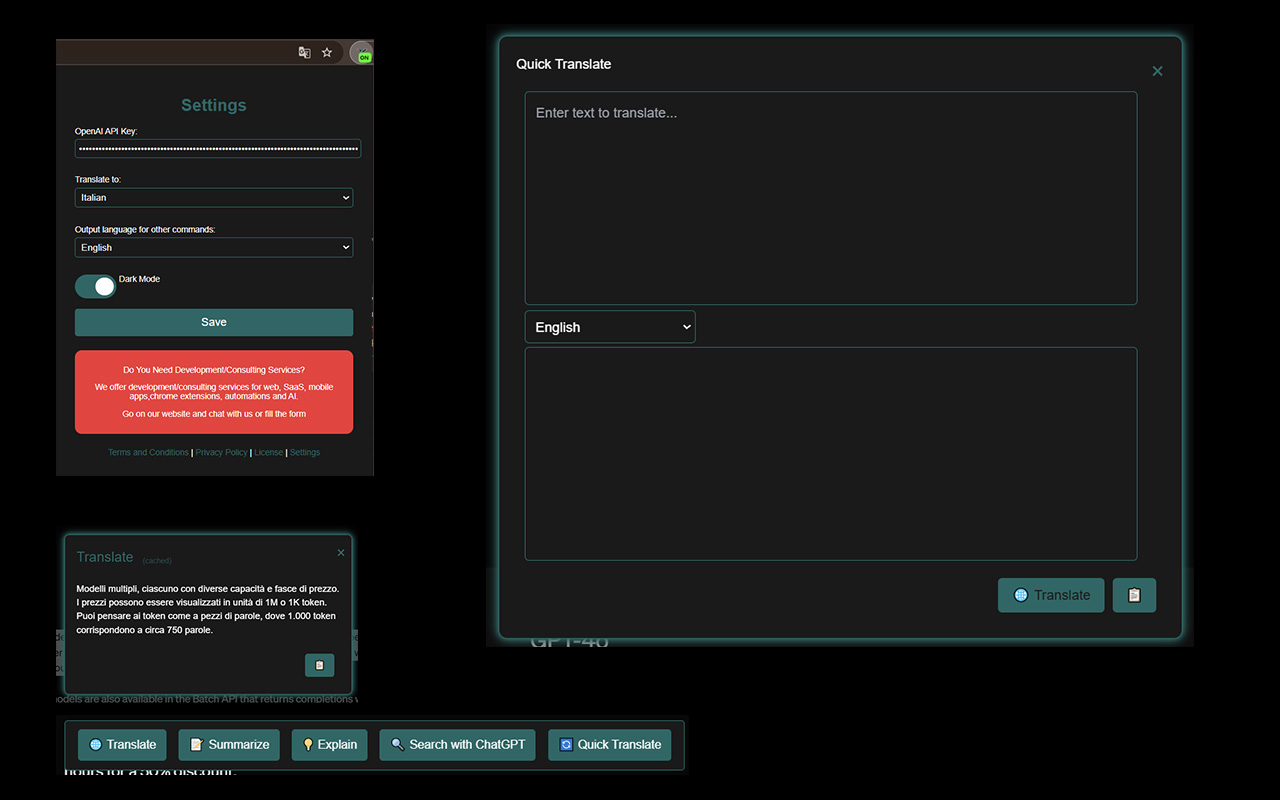Screen dimensions: 1280x800
Task: Focus the 'Enter text to translate' field
Action: 830,198
